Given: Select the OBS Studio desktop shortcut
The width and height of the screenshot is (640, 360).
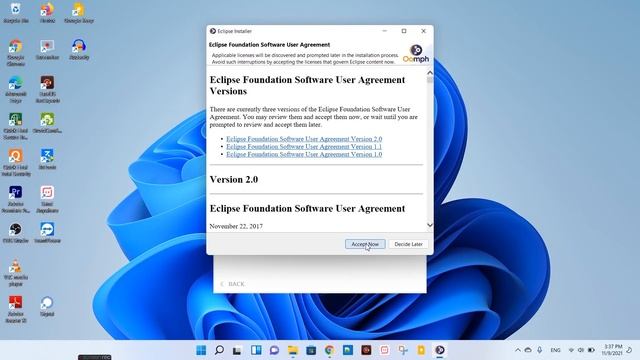Looking at the screenshot, I should tap(16, 233).
